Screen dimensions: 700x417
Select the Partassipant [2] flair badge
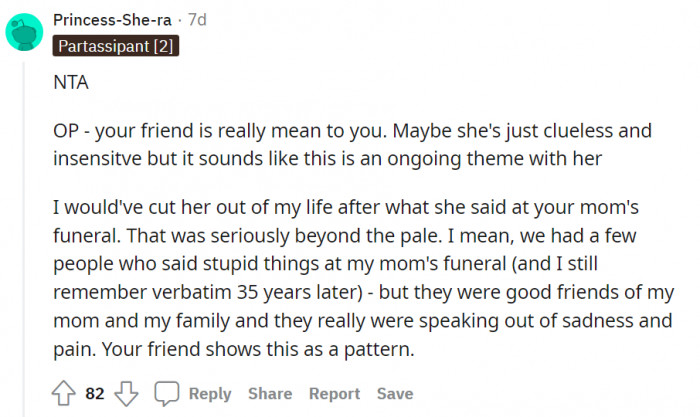point(116,46)
